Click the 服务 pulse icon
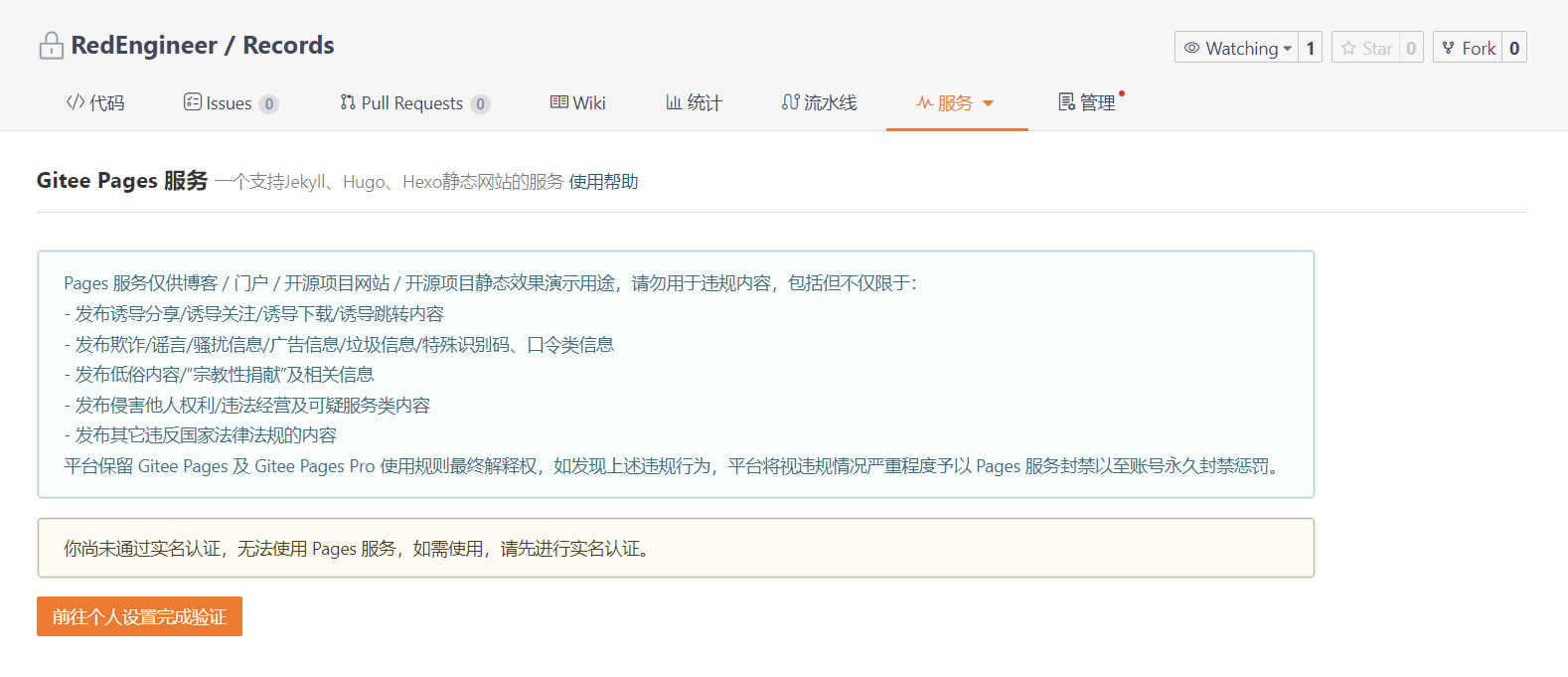1568x677 pixels. click(x=924, y=102)
